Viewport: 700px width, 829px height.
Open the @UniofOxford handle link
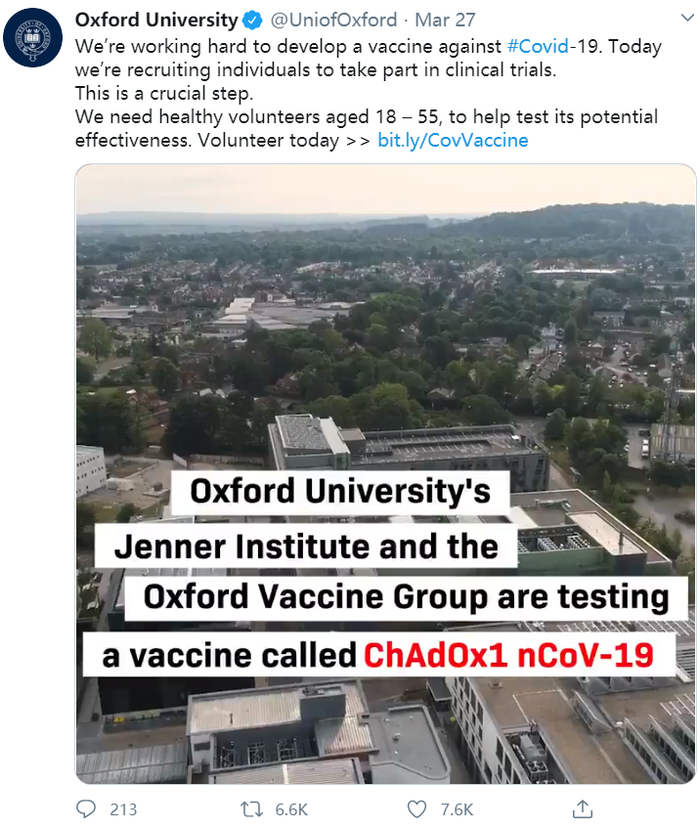335,20
